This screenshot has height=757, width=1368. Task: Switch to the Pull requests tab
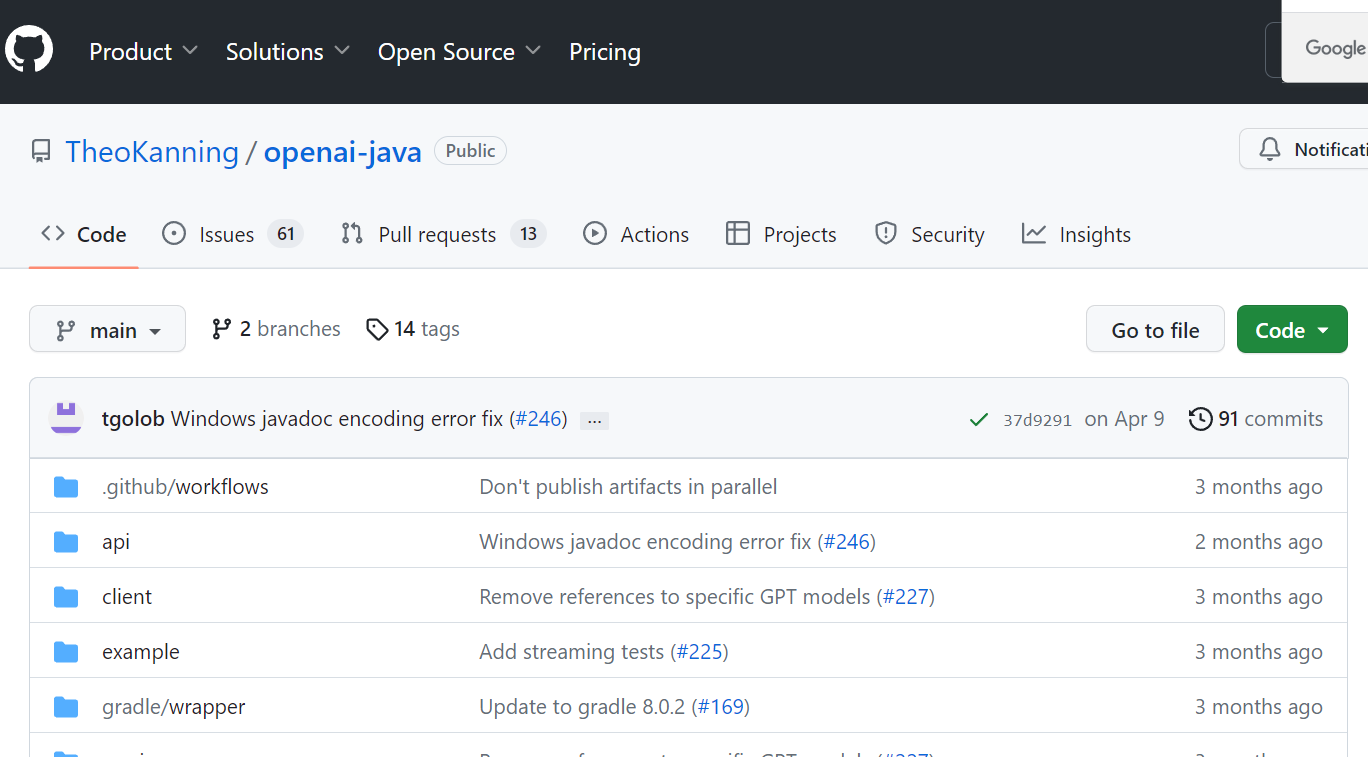443,234
